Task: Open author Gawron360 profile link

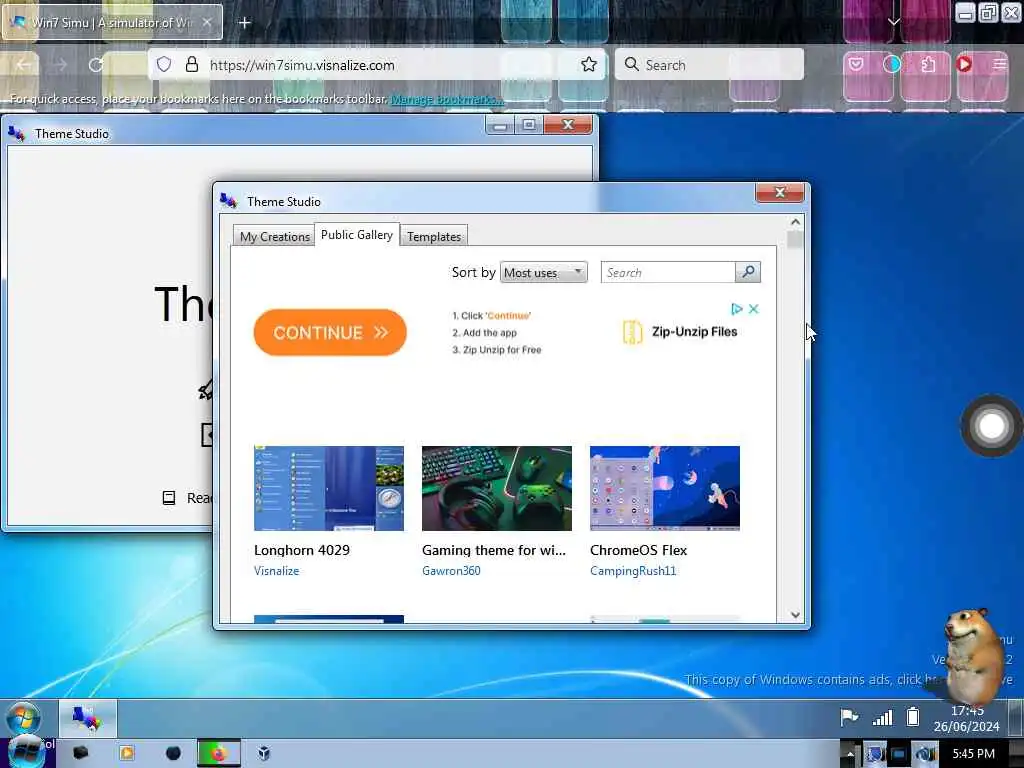Action: (451, 570)
